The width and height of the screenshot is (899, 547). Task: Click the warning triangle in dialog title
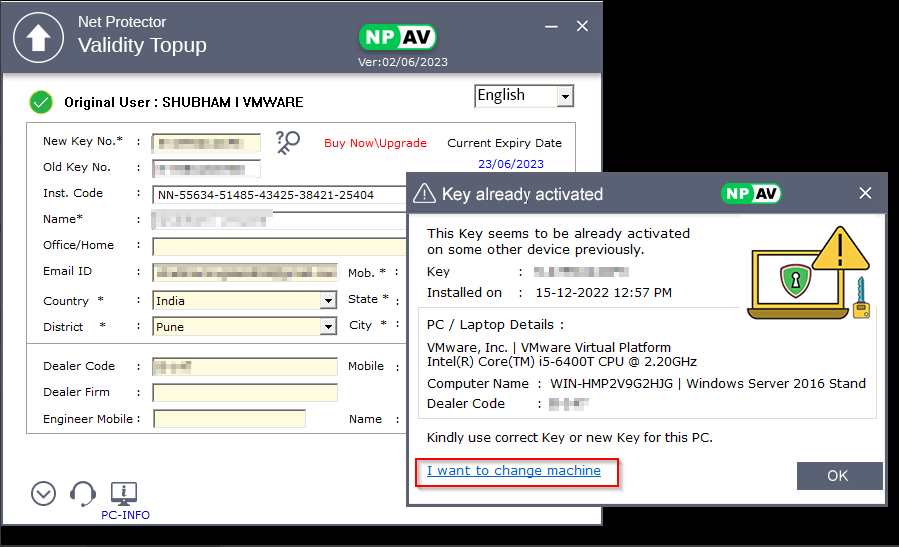pos(425,194)
